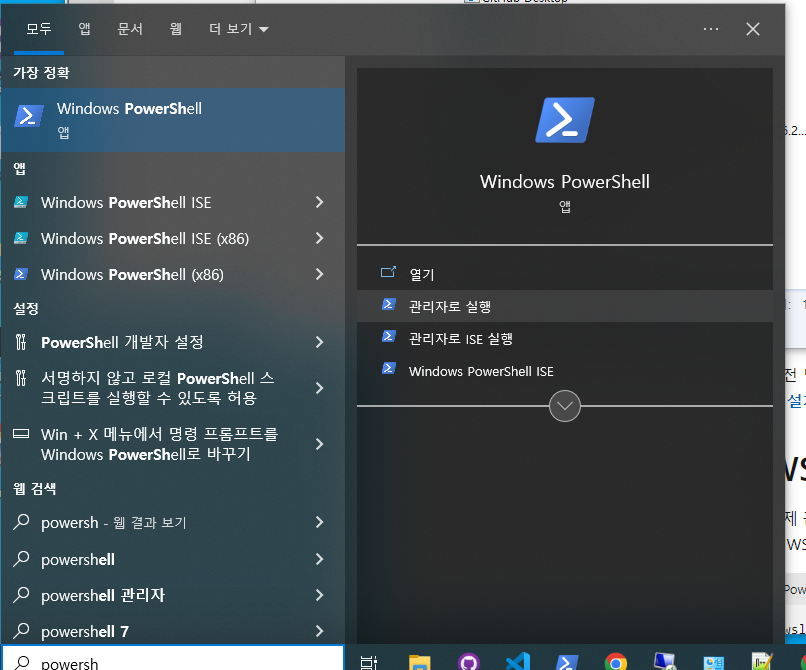This screenshot has height=670, width=806.
Task: Switch to the 웹 tab
Action: tap(176, 29)
